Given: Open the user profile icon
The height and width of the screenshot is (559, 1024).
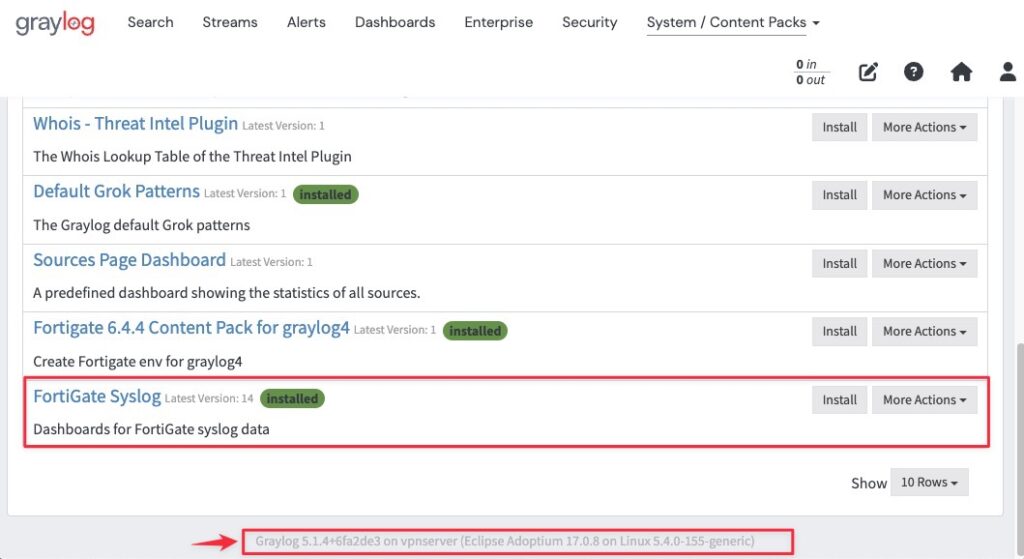Looking at the screenshot, I should (x=1008, y=71).
